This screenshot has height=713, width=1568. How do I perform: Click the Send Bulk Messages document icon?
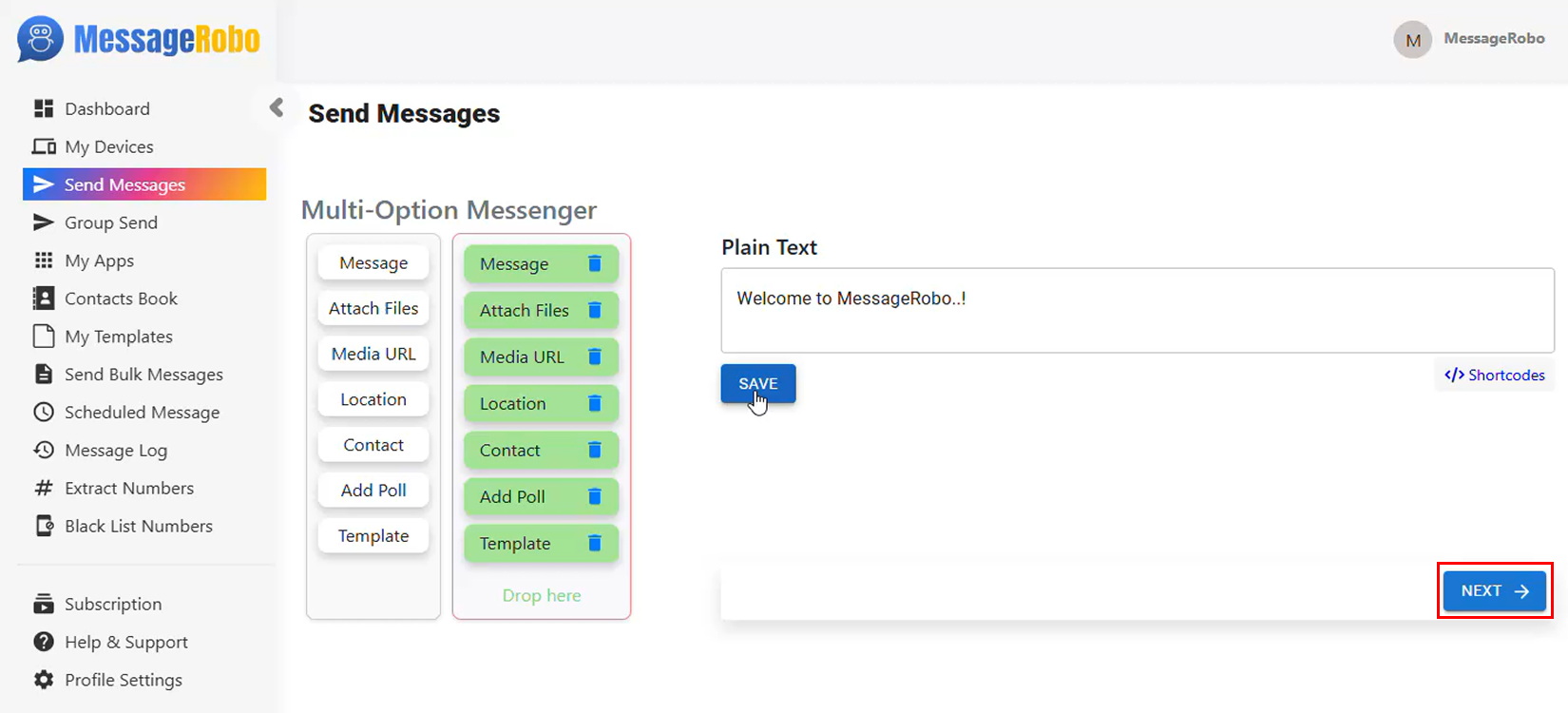44,375
